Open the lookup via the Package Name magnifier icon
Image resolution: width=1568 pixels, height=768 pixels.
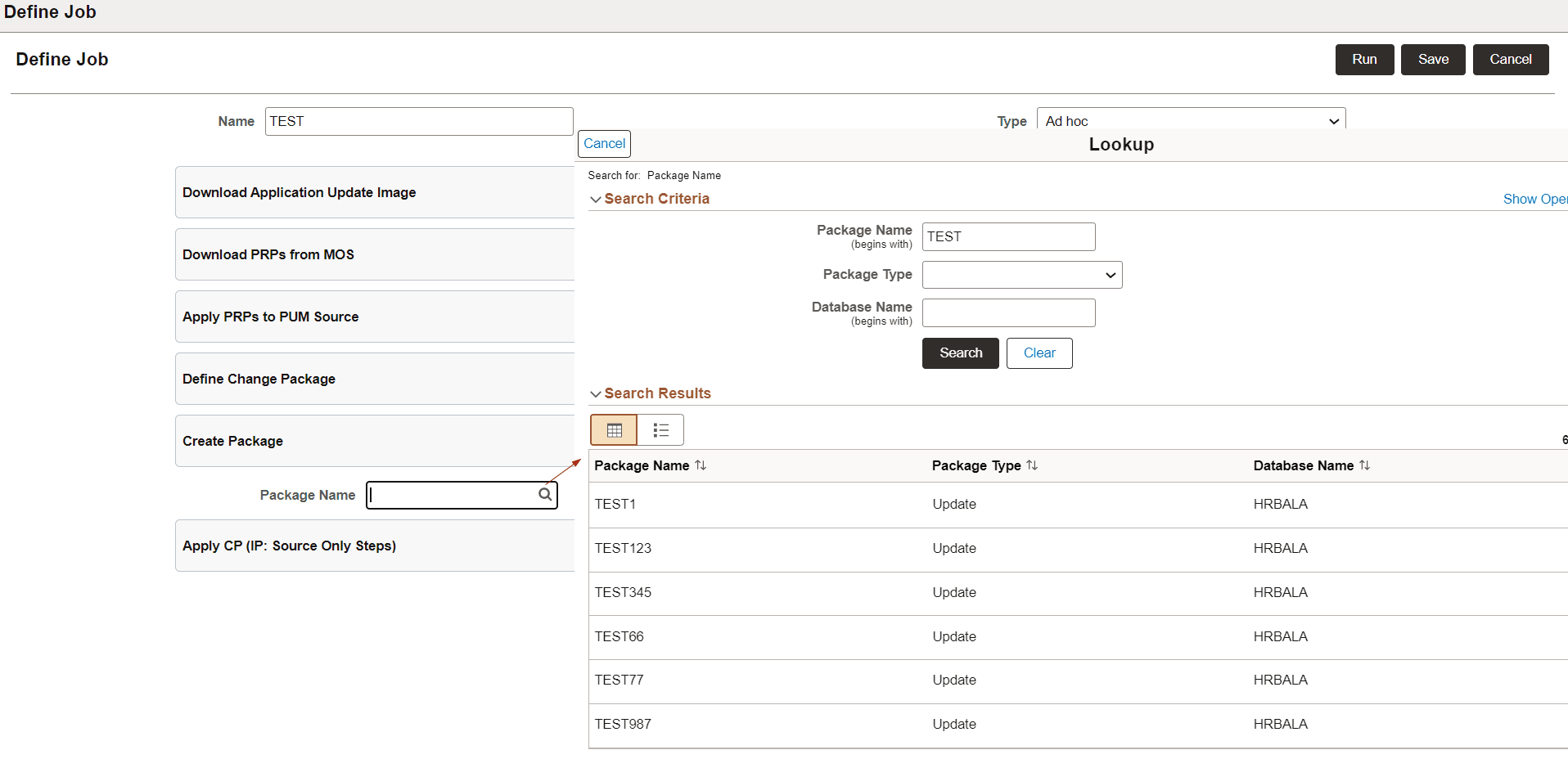(x=544, y=494)
